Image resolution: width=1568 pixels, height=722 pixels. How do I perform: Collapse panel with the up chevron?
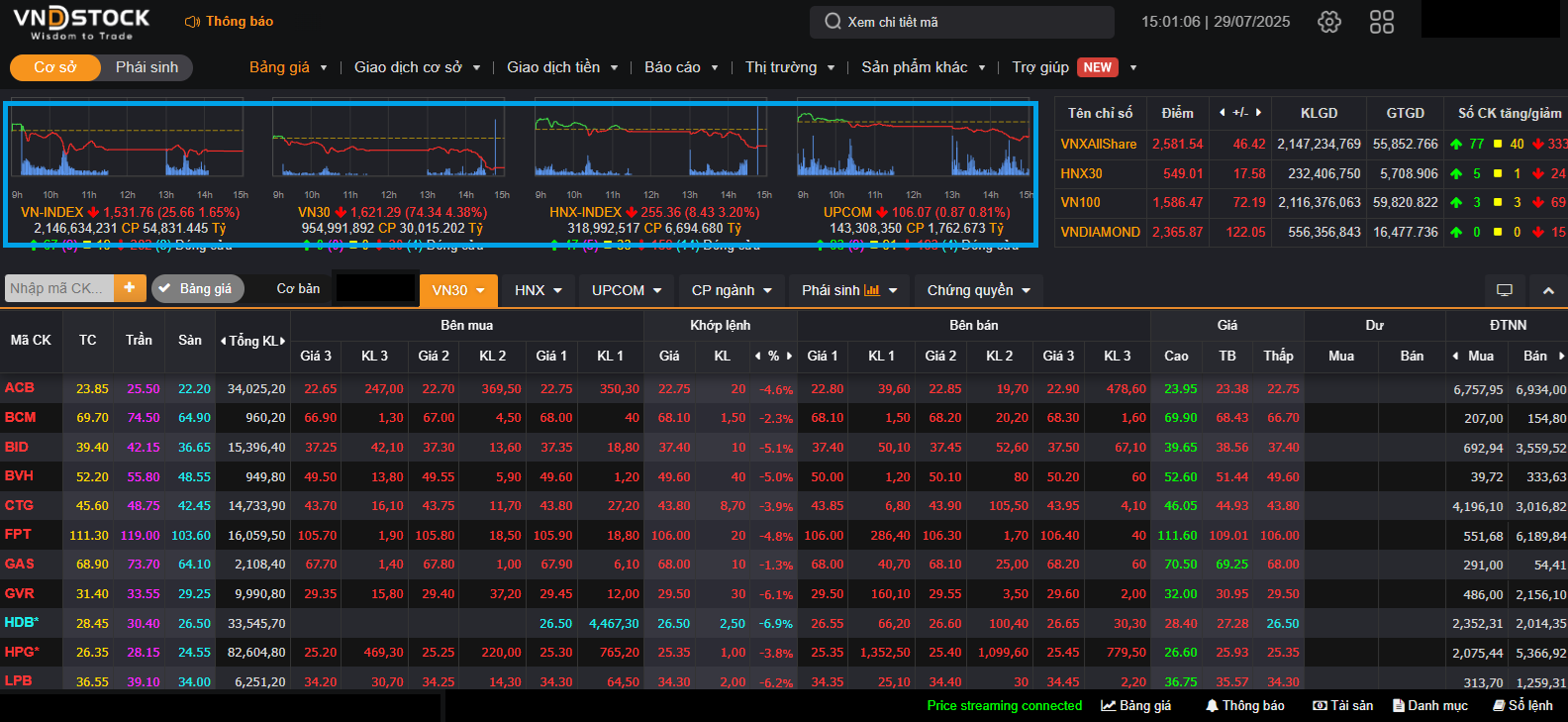(x=1548, y=290)
